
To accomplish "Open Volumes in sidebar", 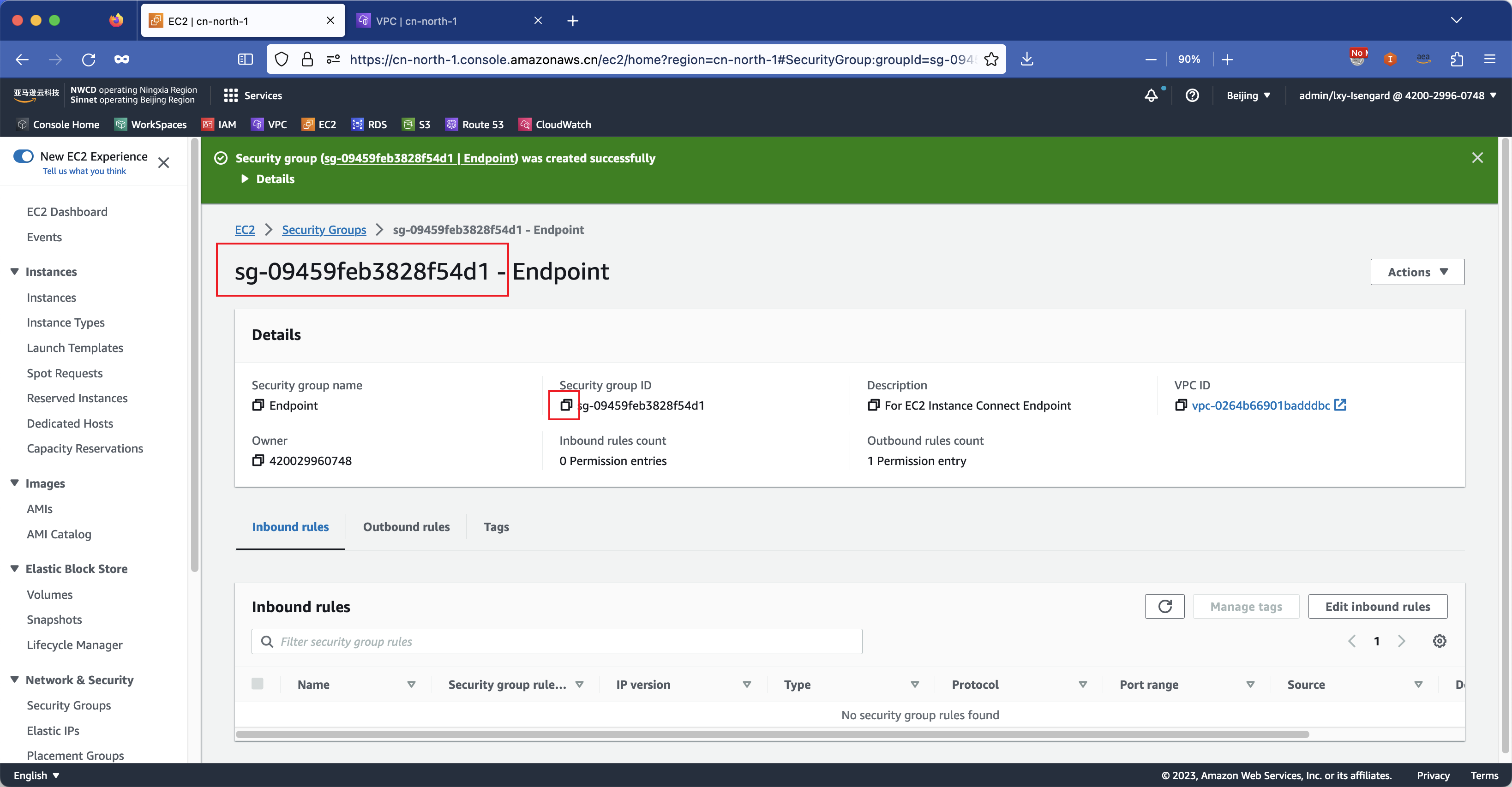I will (49, 594).
